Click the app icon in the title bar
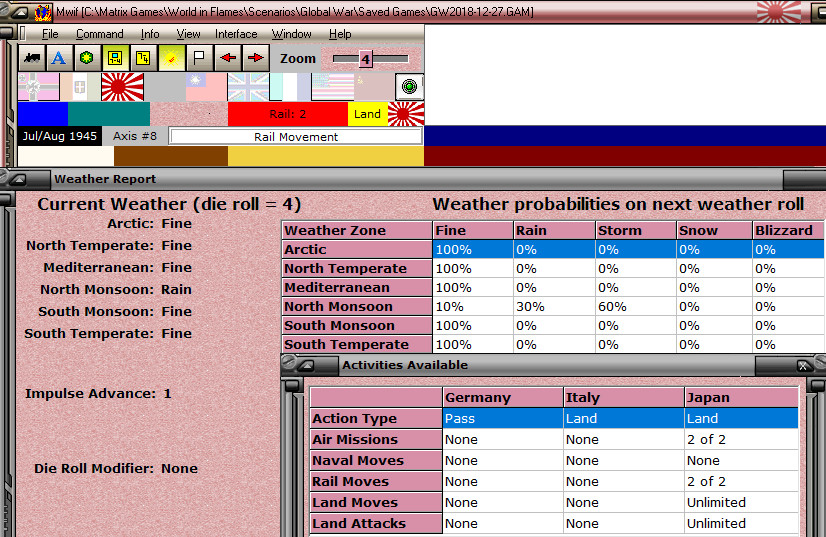The width and height of the screenshot is (826, 537). (43, 12)
